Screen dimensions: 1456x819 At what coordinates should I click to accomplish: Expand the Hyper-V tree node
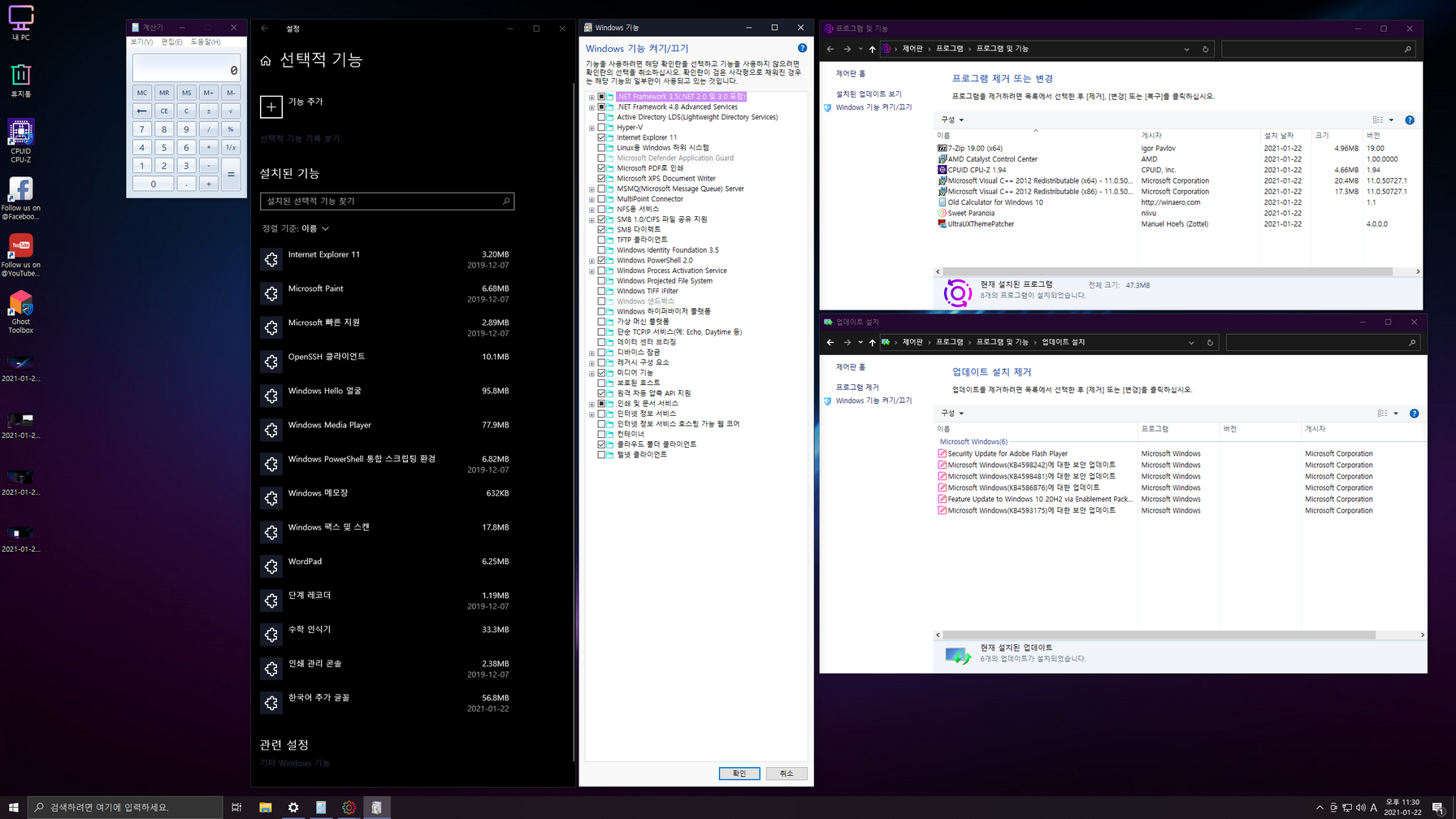coord(591,128)
